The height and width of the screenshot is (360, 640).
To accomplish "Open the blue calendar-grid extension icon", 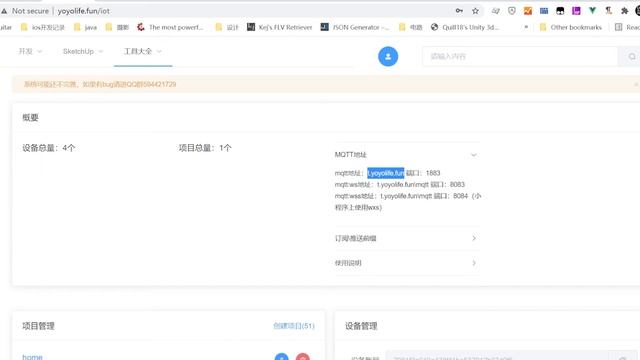I will coord(544,11).
